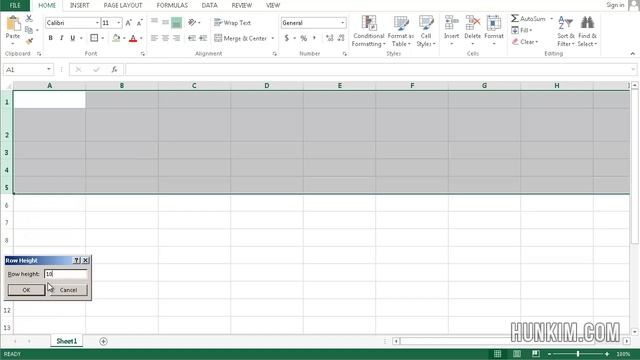Adjust the zoom slider handle

point(578,354)
